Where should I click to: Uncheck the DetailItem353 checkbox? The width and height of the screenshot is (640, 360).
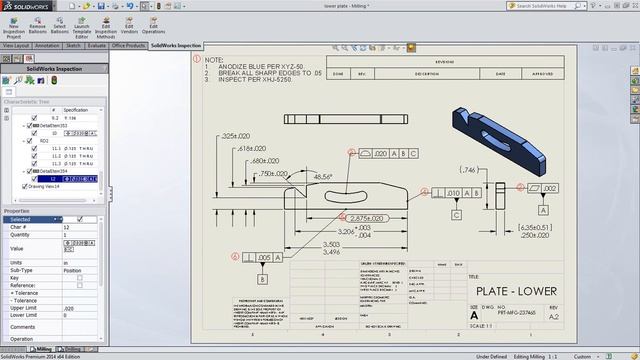pos(29,126)
